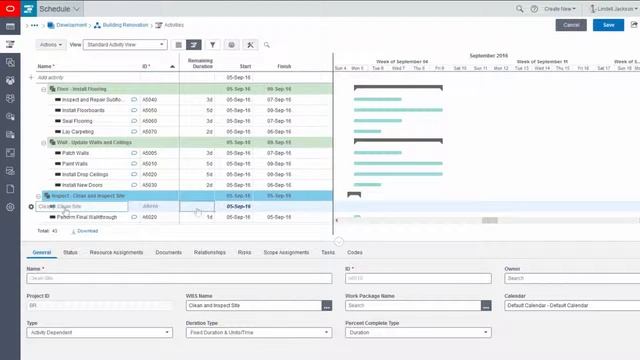Switch to grid-only table view icon
The height and width of the screenshot is (360, 640).
tap(178, 45)
